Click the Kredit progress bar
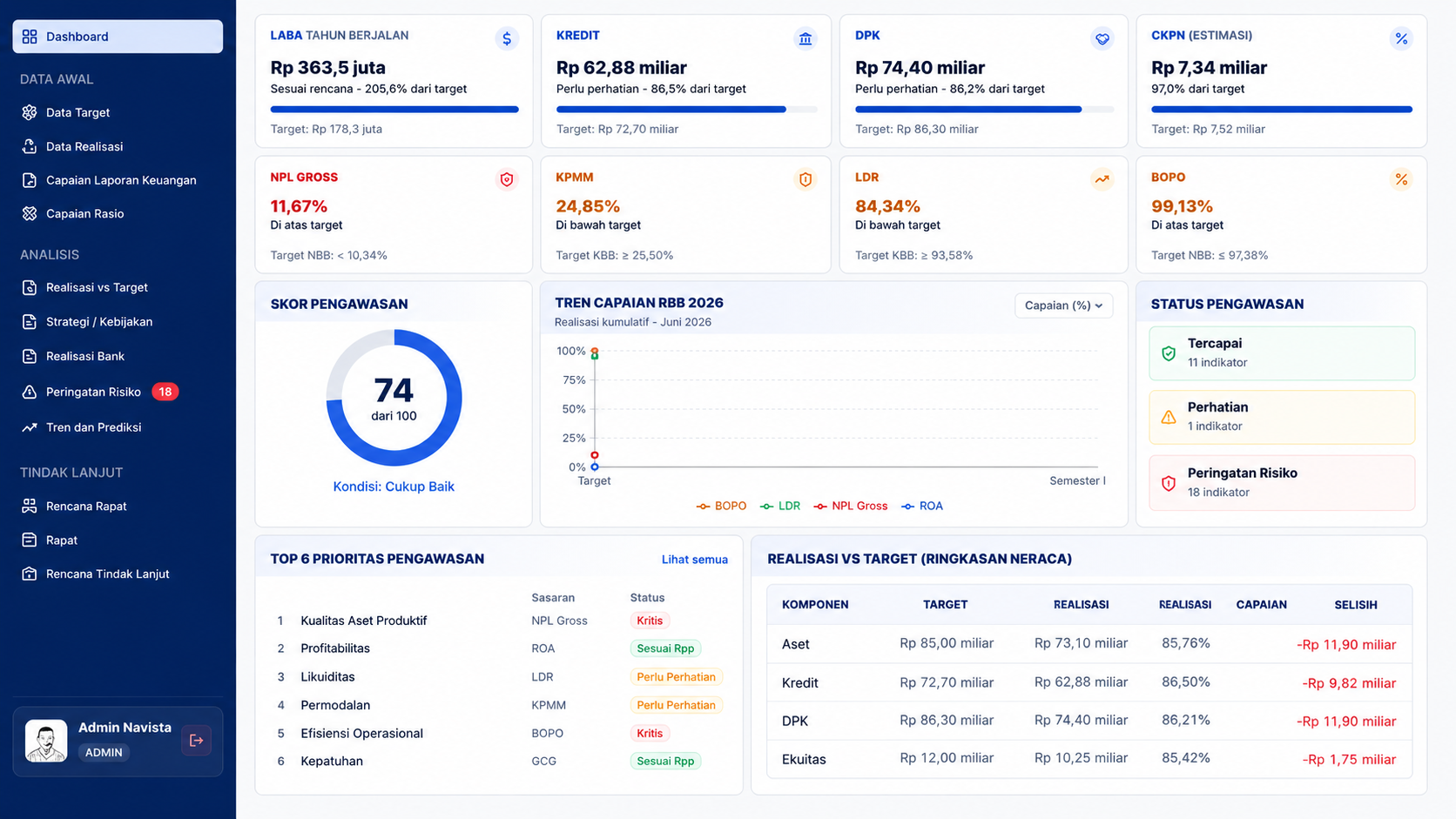This screenshot has width=1456, height=819. 686,110
